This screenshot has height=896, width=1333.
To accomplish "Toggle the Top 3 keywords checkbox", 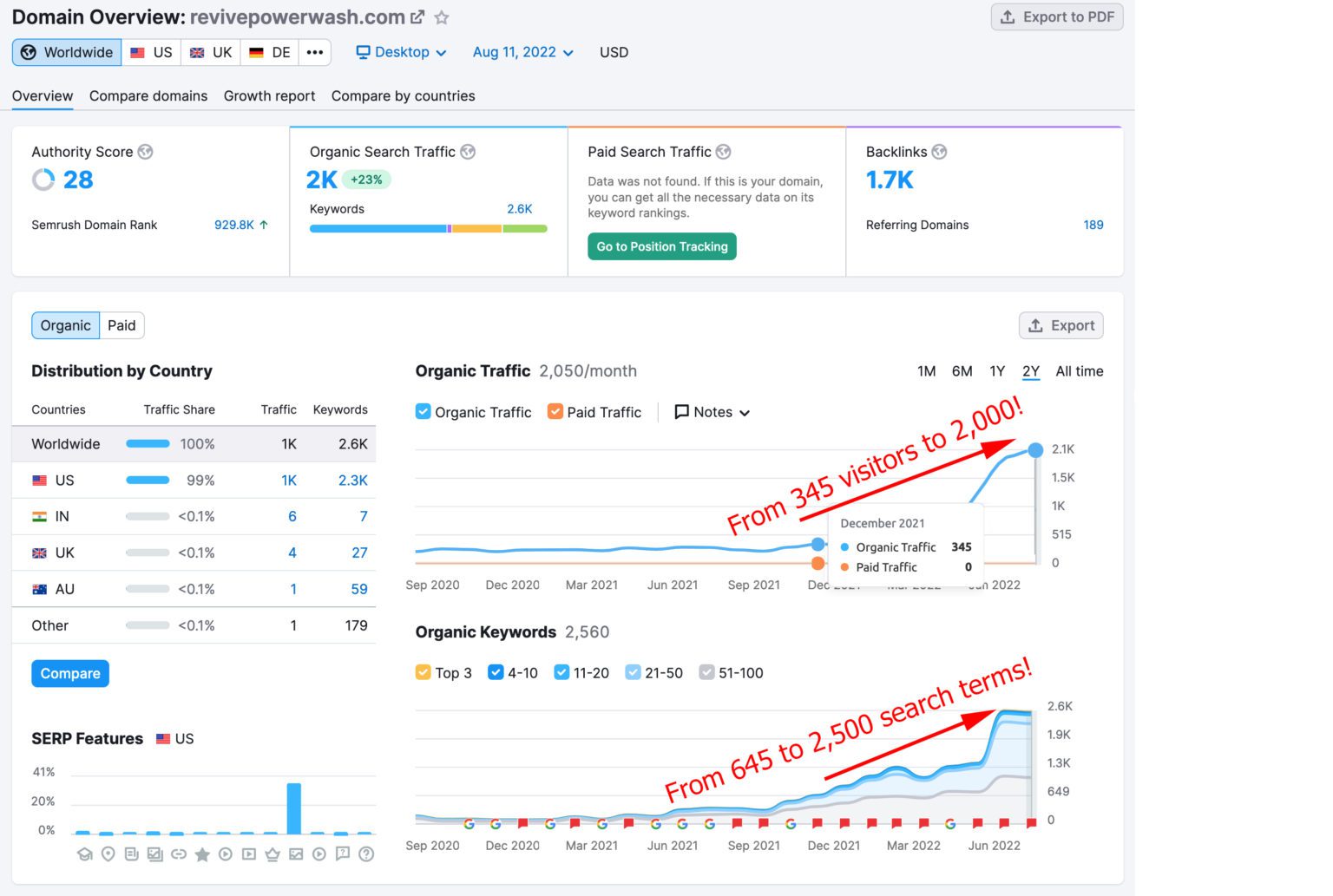I will click(424, 672).
